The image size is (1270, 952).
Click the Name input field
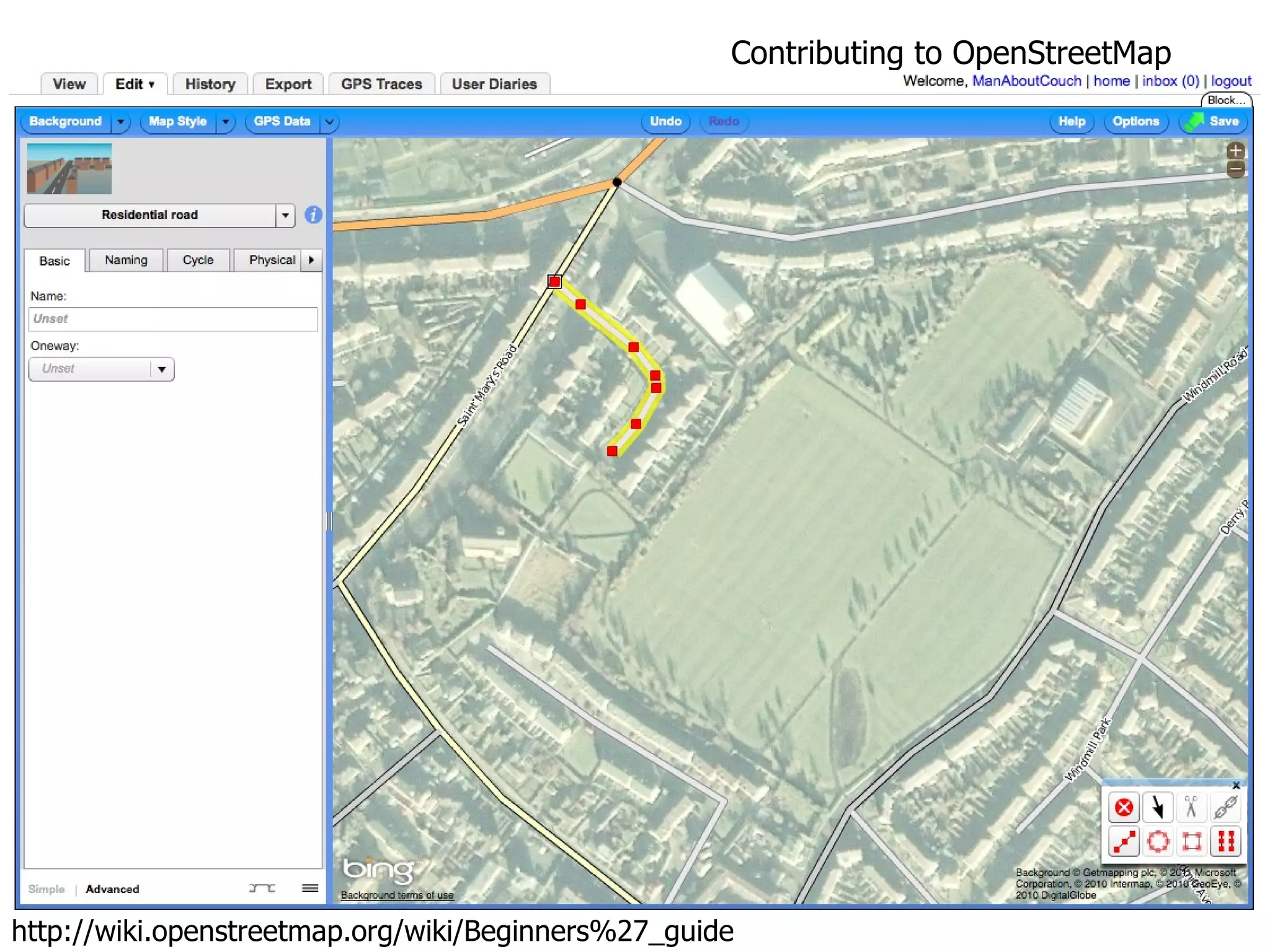(x=173, y=319)
